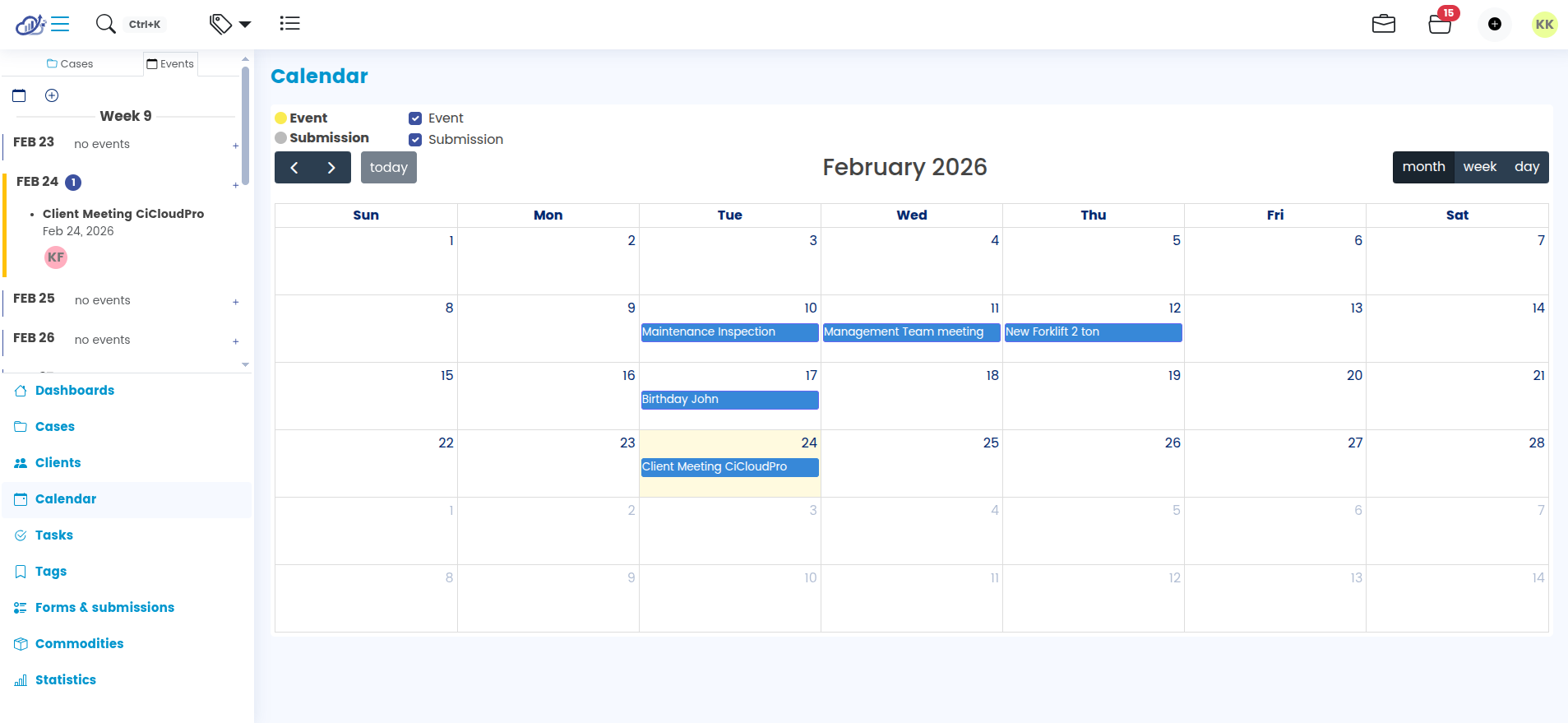Uncheck the Submission checkbox
This screenshot has width=1568, height=723.
[415, 140]
